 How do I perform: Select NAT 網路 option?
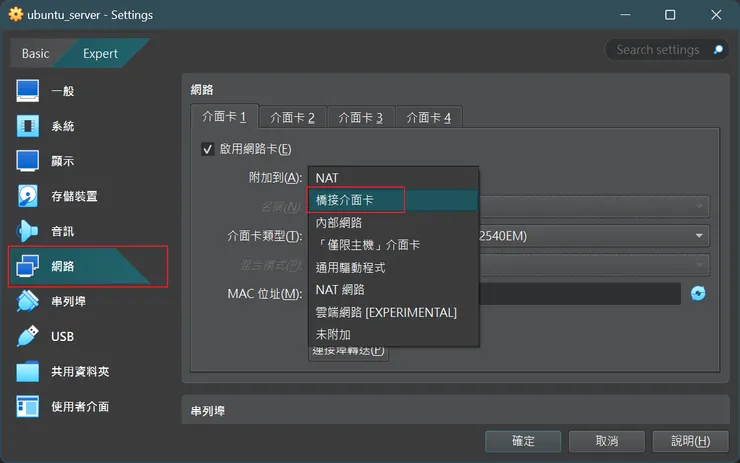[394, 290]
